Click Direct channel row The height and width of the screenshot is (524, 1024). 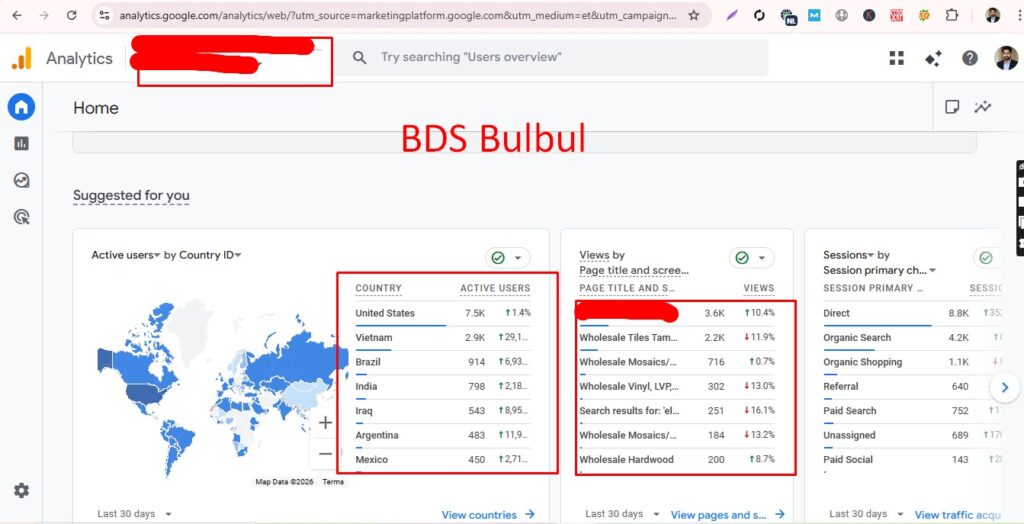pyautogui.click(x=912, y=314)
